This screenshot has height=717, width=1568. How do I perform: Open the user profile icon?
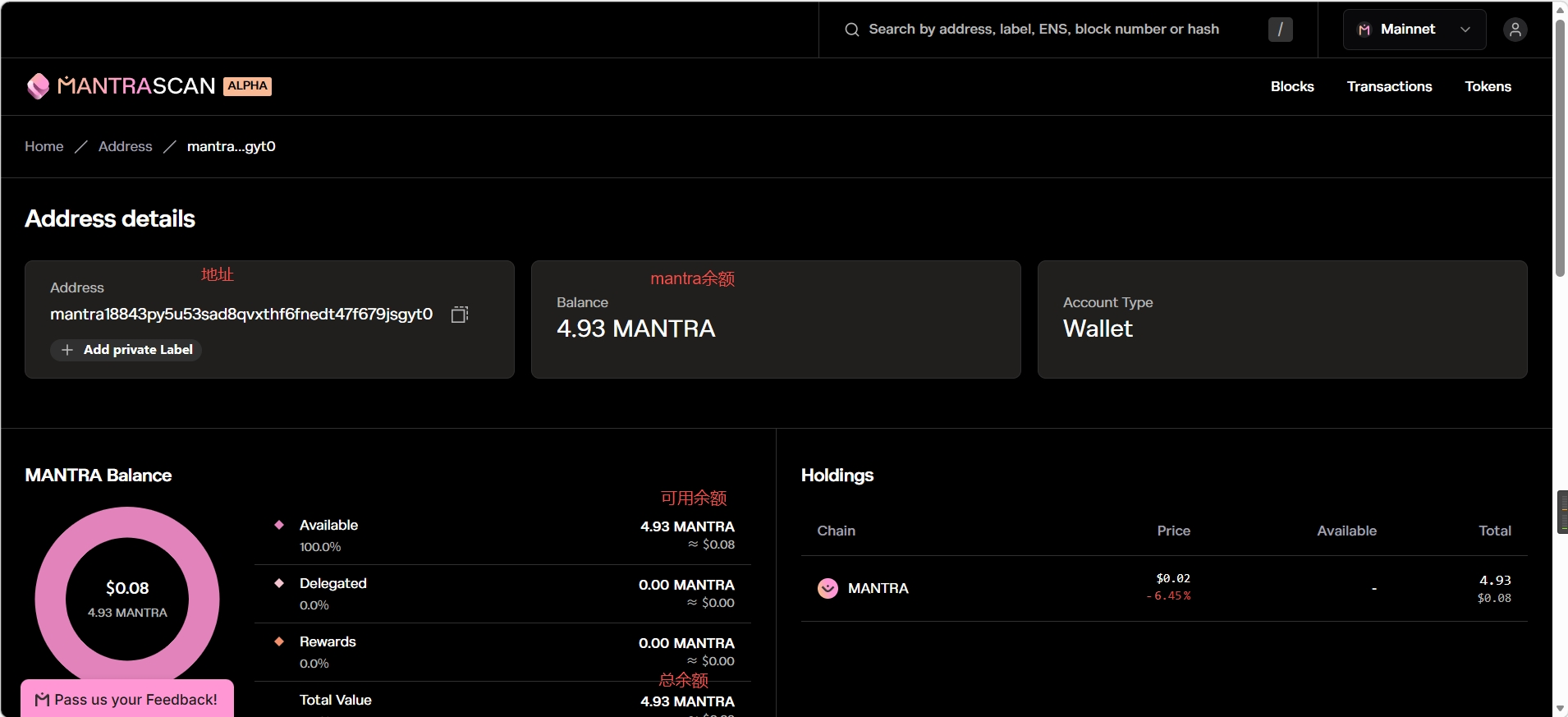1515,30
